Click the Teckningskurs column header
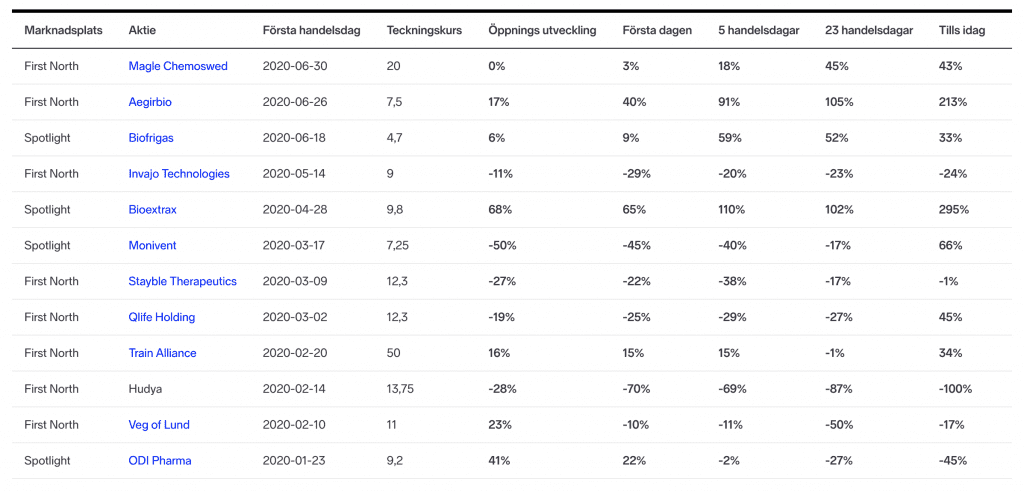1024x491 pixels. coord(424,30)
